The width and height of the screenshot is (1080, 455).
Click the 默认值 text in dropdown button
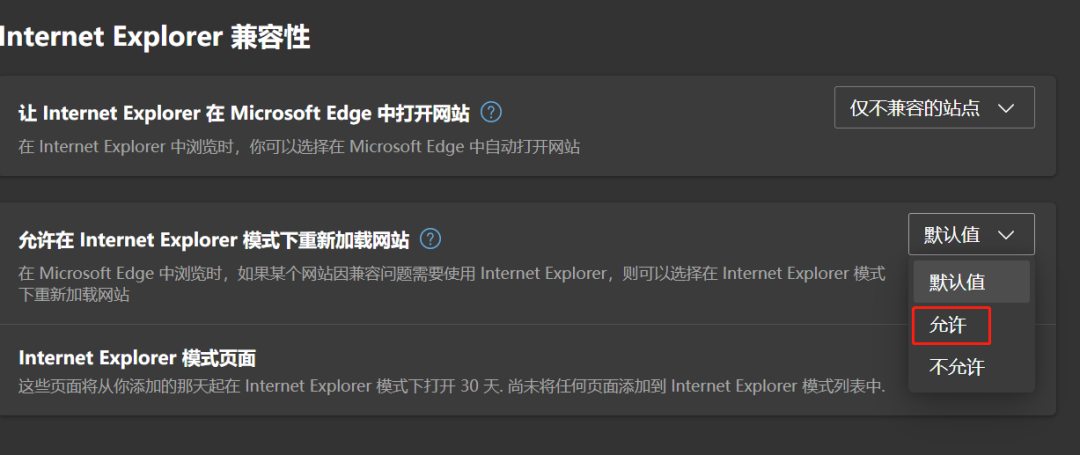952,235
